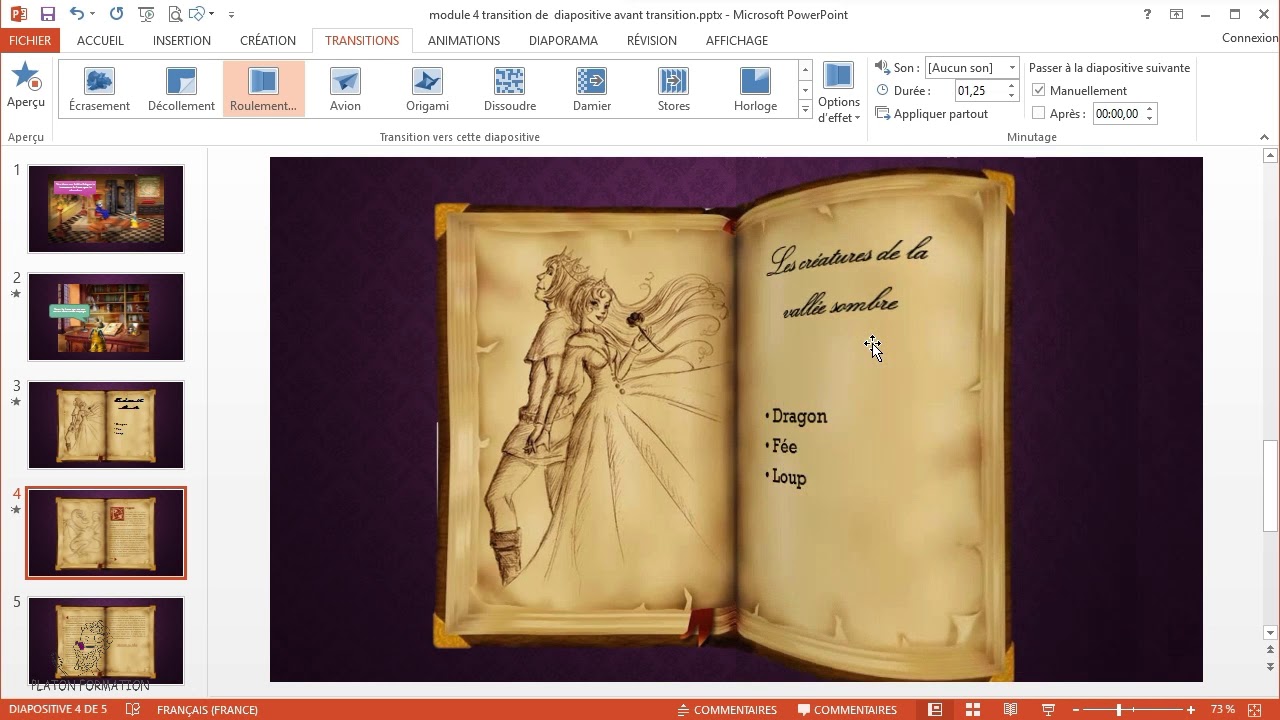1280x720 pixels.
Task: Open the FICHIER menu
Action: (30, 41)
